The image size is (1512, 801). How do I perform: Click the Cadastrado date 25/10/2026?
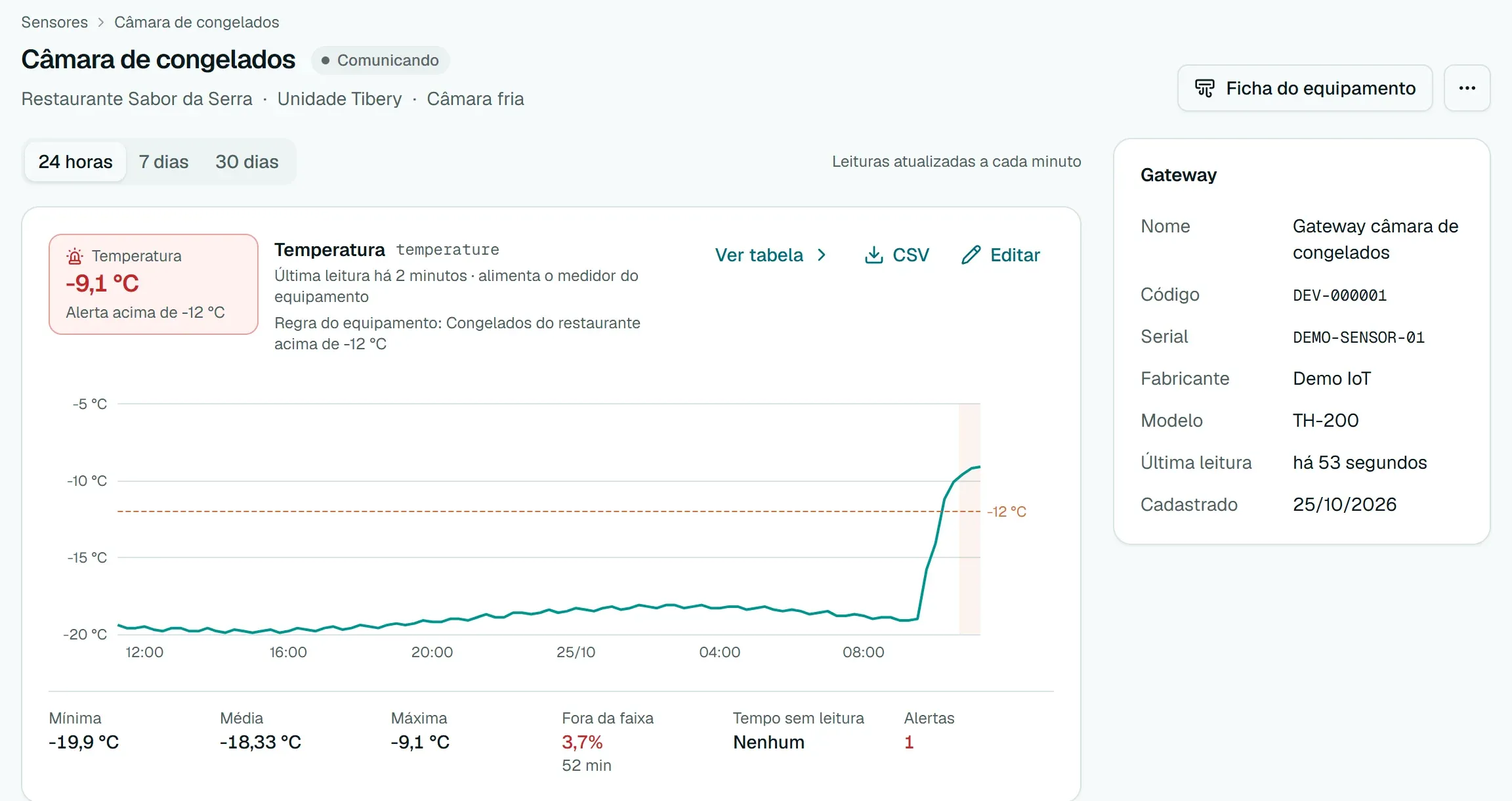click(1345, 504)
